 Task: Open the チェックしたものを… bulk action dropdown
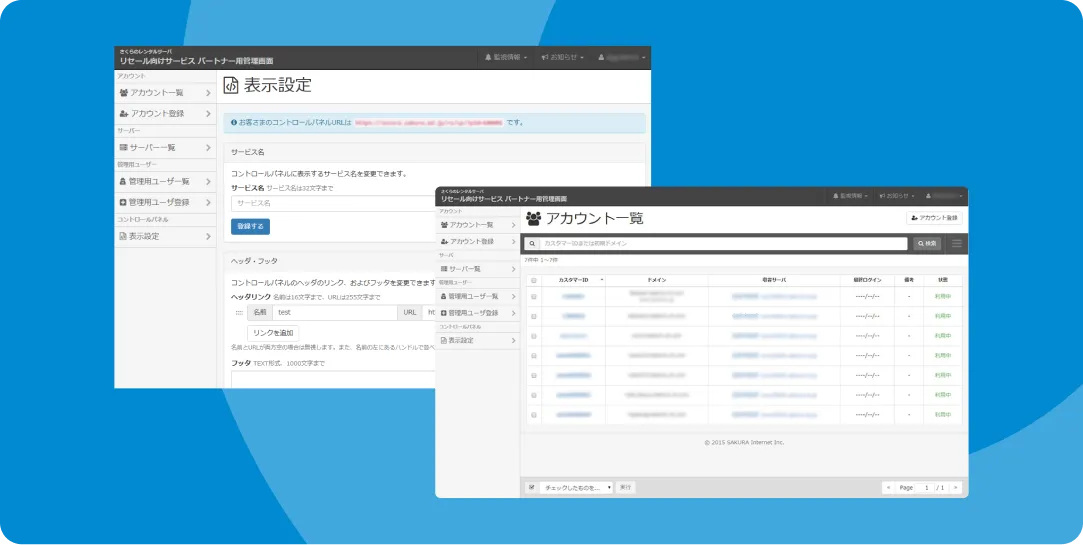(x=577, y=487)
